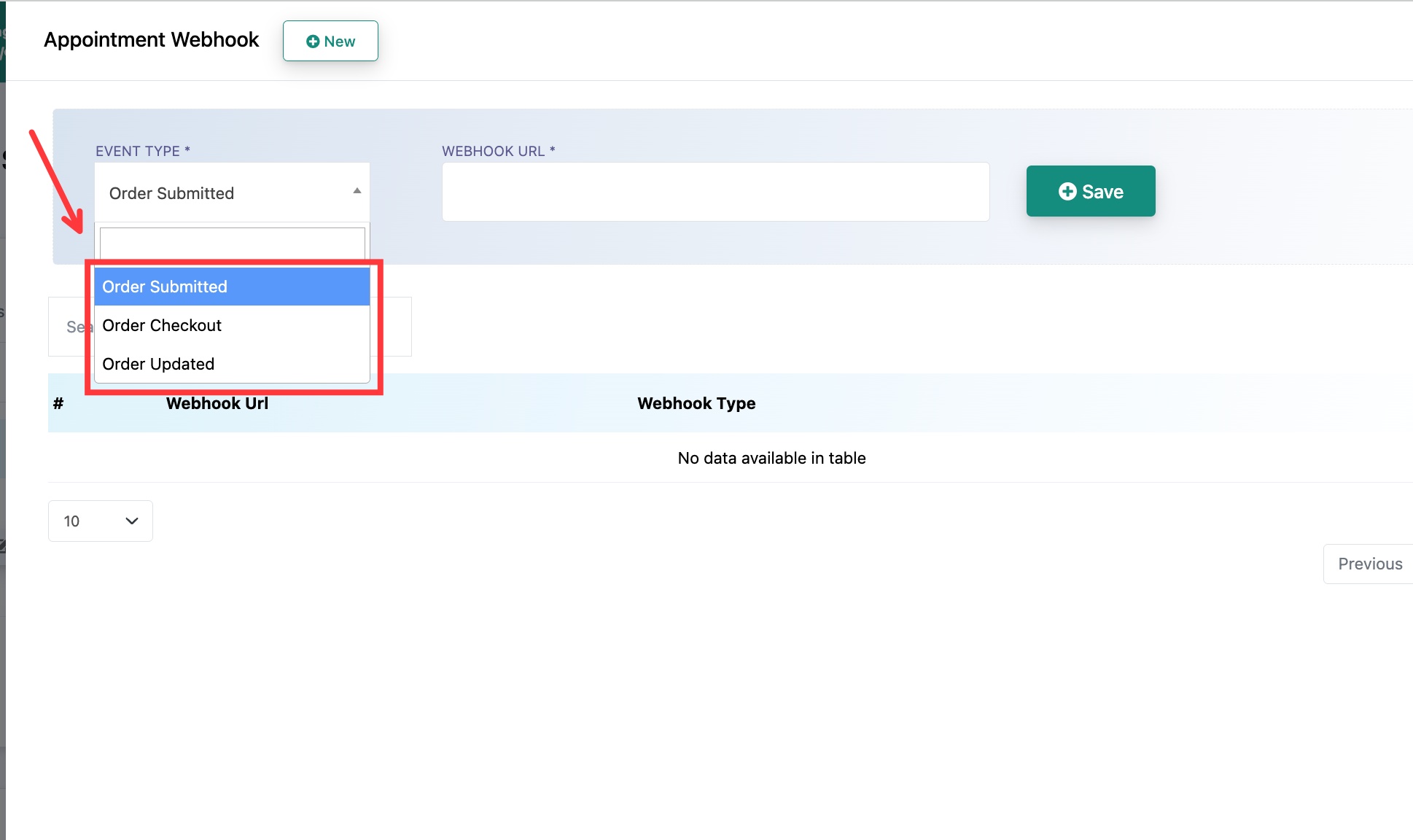Click the dropdown search field above the options
The width and height of the screenshot is (1413, 840).
[232, 244]
